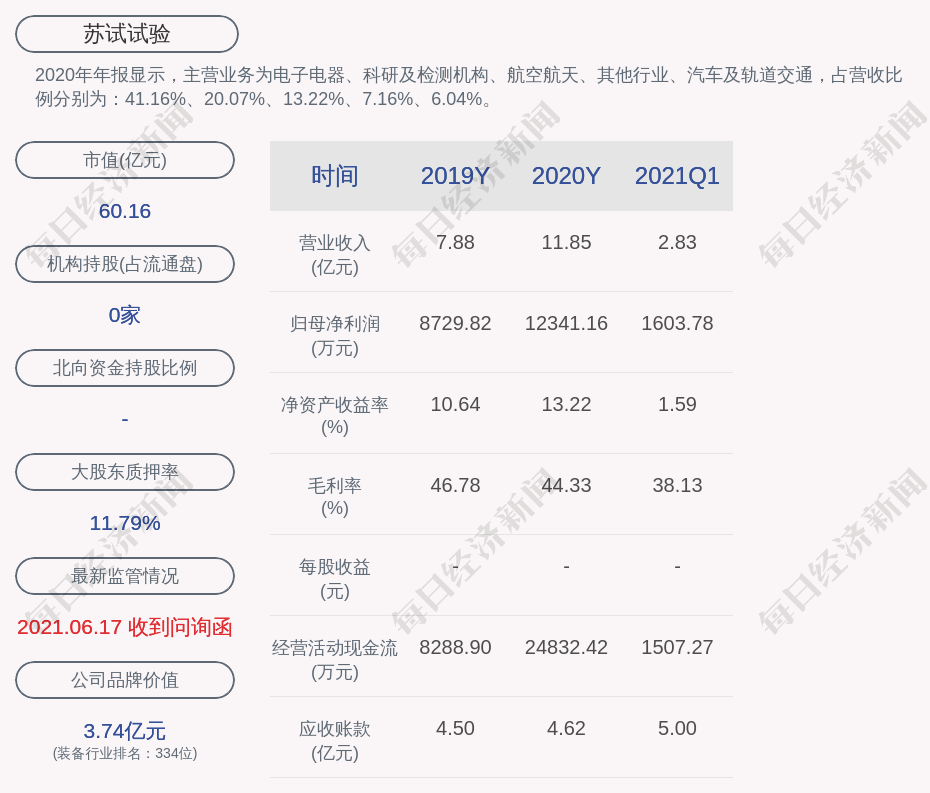
Task: Select pledge rate value 11.79%
Action: 125,523
